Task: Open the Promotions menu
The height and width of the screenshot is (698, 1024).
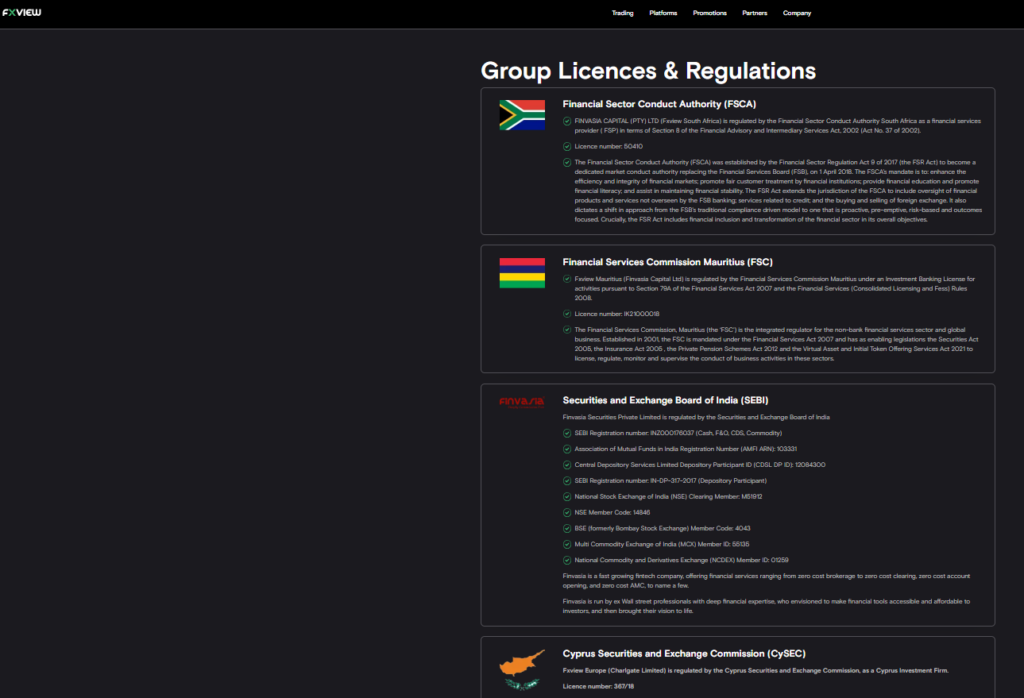Action: [709, 13]
